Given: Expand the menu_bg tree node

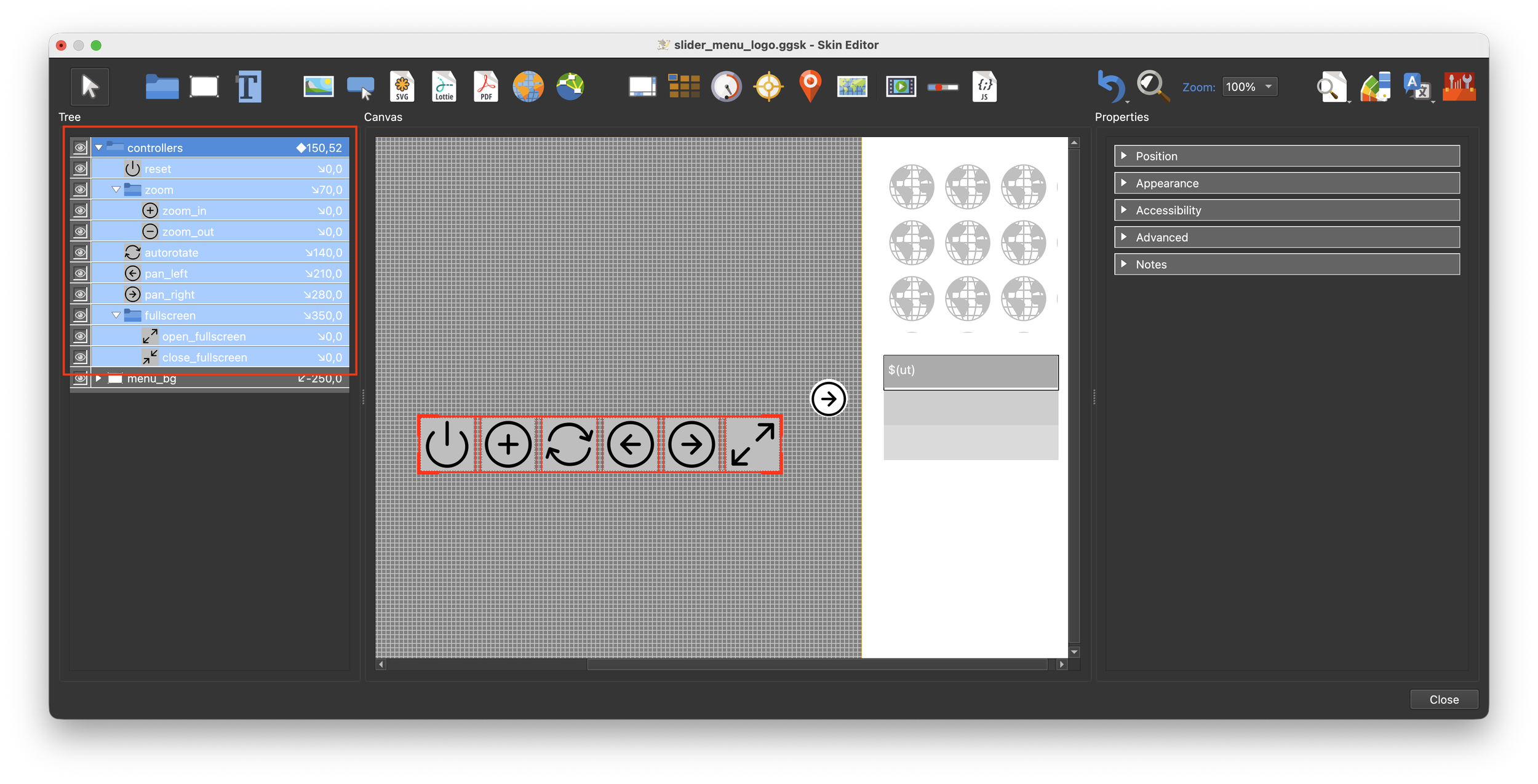Looking at the screenshot, I should pos(98,378).
